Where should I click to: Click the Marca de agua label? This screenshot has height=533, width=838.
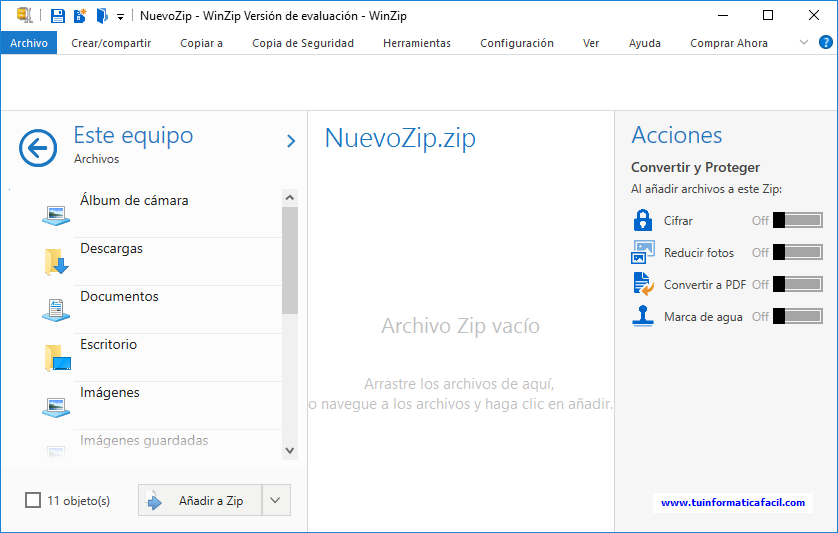point(703,317)
